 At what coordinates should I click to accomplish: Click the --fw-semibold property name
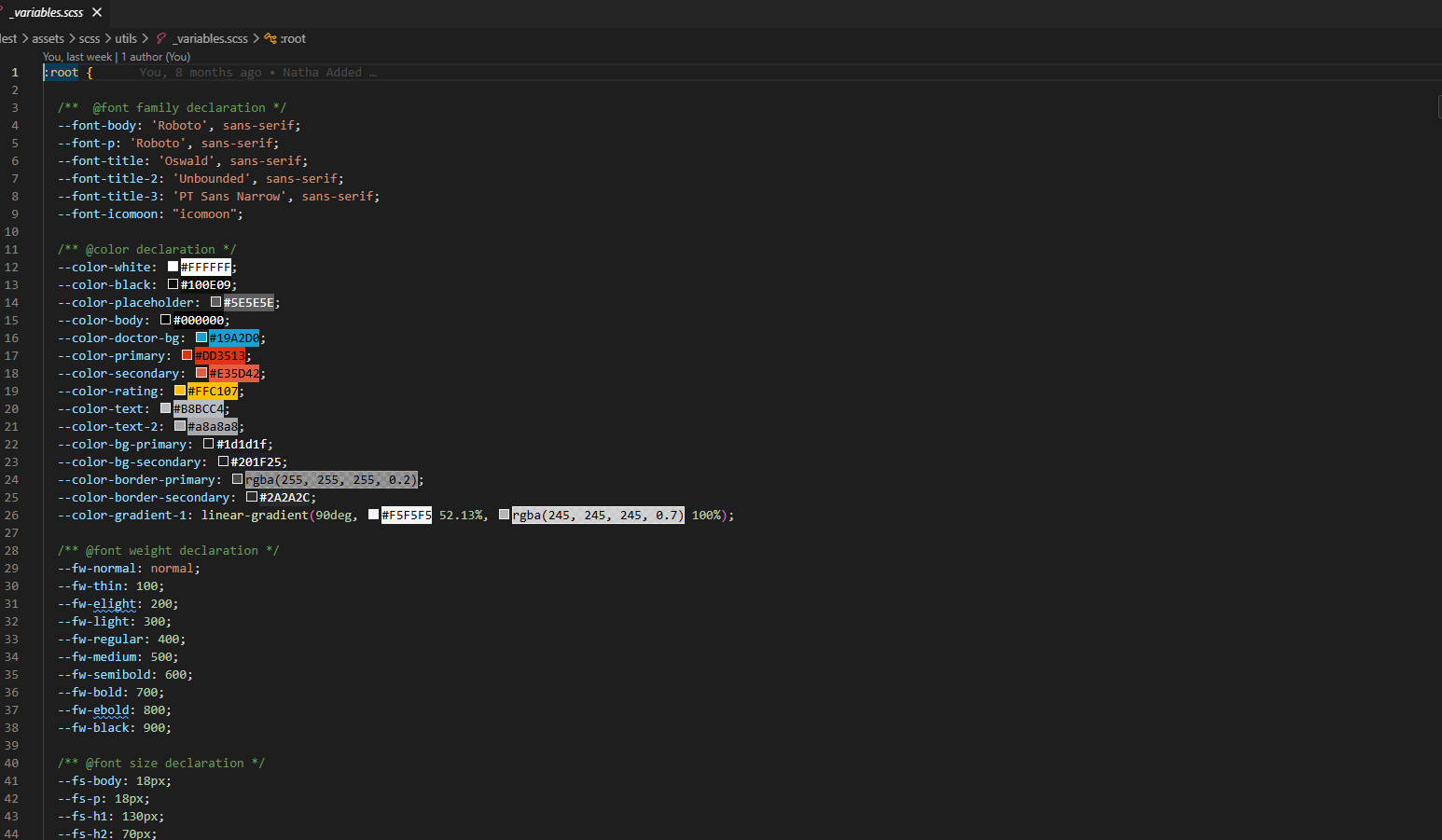104,674
